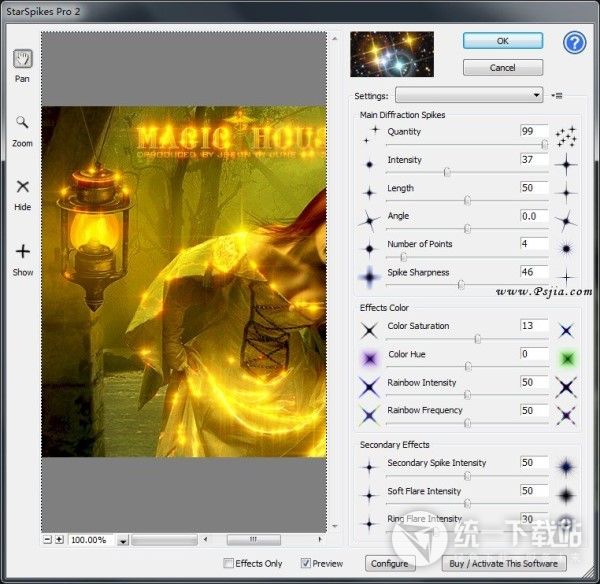This screenshot has width=600, height=584.
Task: Click the star icon right of Rainbow Frequency
Action: click(x=566, y=415)
